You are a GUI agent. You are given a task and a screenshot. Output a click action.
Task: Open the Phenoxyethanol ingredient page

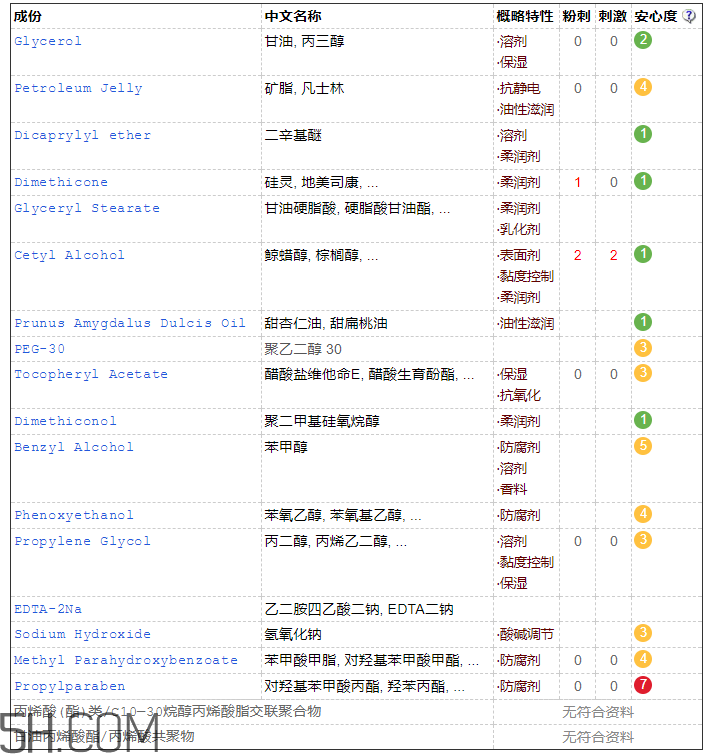[74, 515]
